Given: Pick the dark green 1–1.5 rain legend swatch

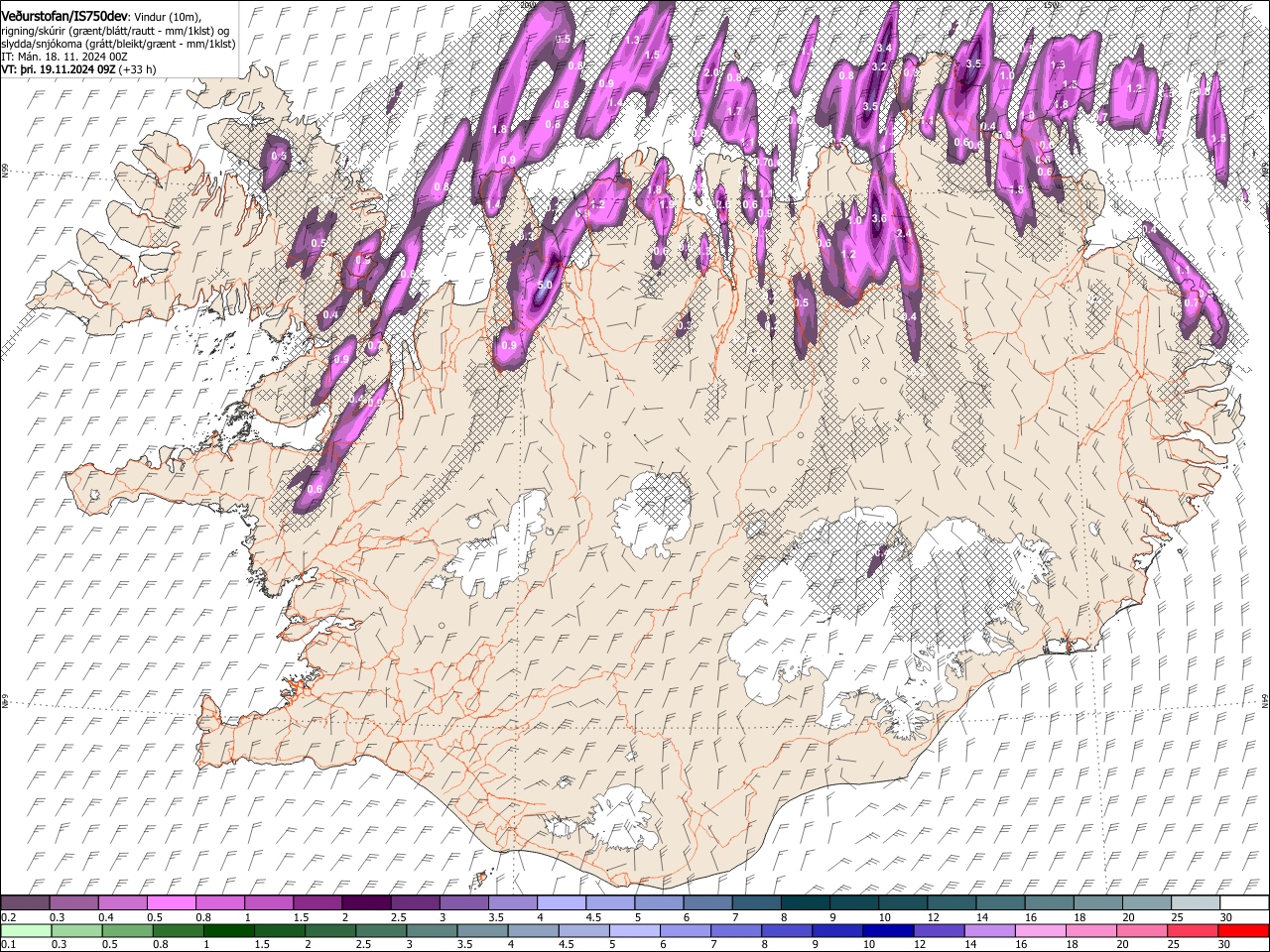Looking at the screenshot, I should click(228, 930).
